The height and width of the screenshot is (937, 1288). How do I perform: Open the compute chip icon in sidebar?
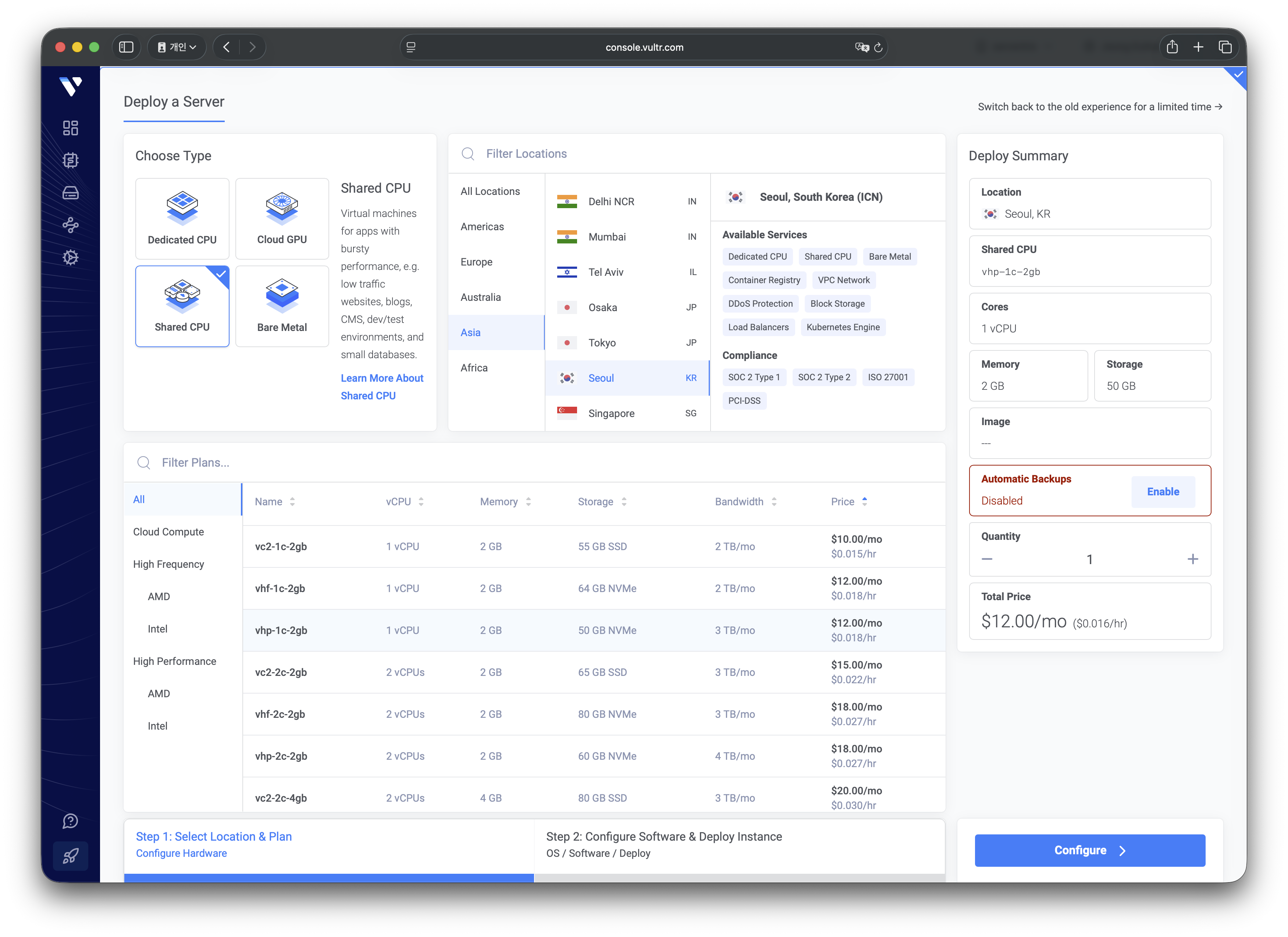point(70,160)
